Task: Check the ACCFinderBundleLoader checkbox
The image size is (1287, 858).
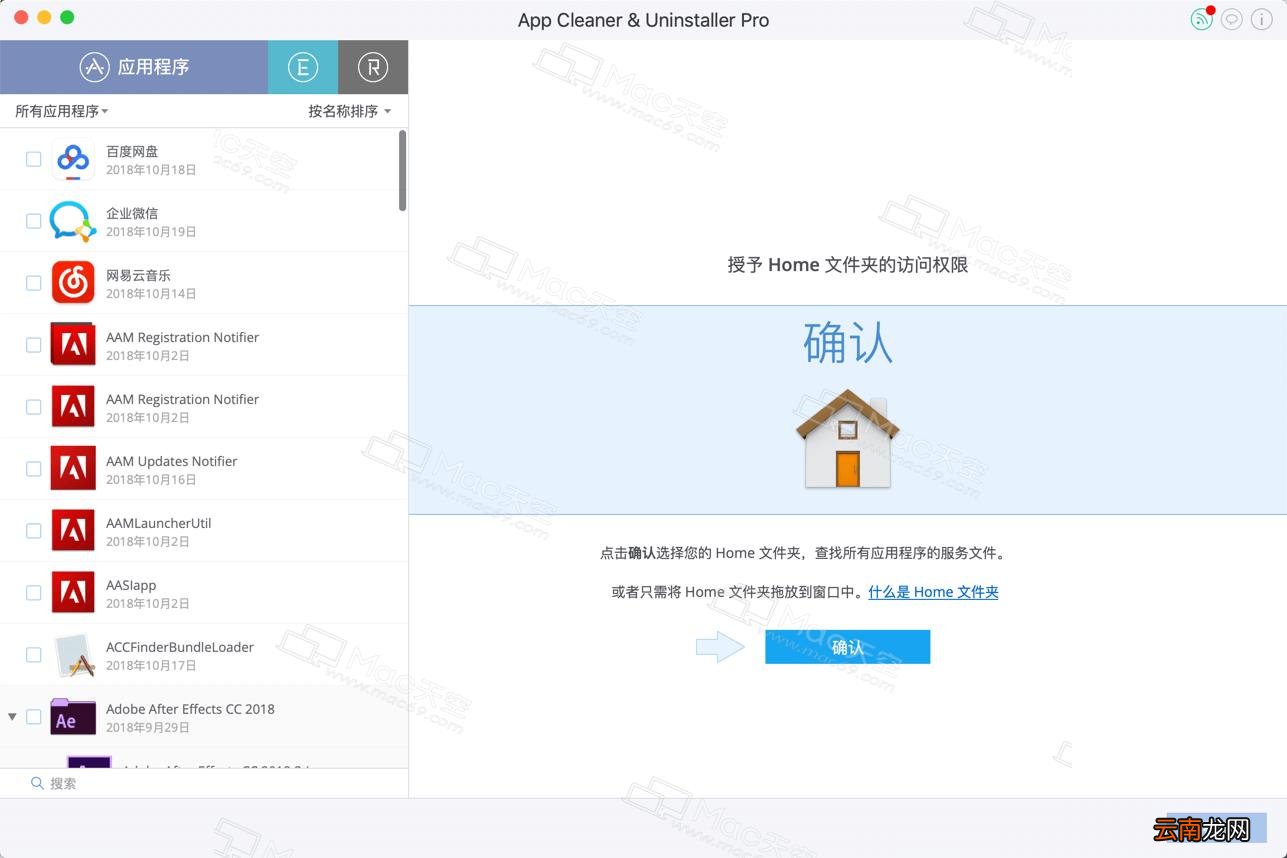Action: tap(33, 655)
